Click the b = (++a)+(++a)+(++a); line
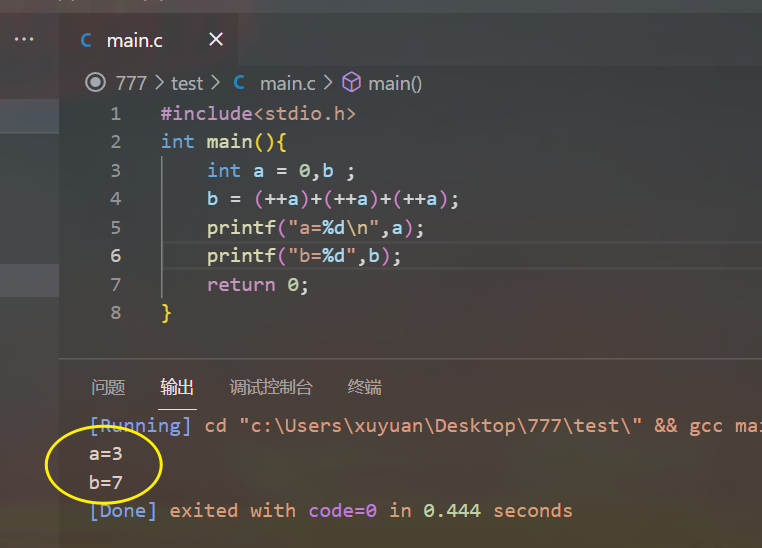The image size is (762, 548). (333, 199)
